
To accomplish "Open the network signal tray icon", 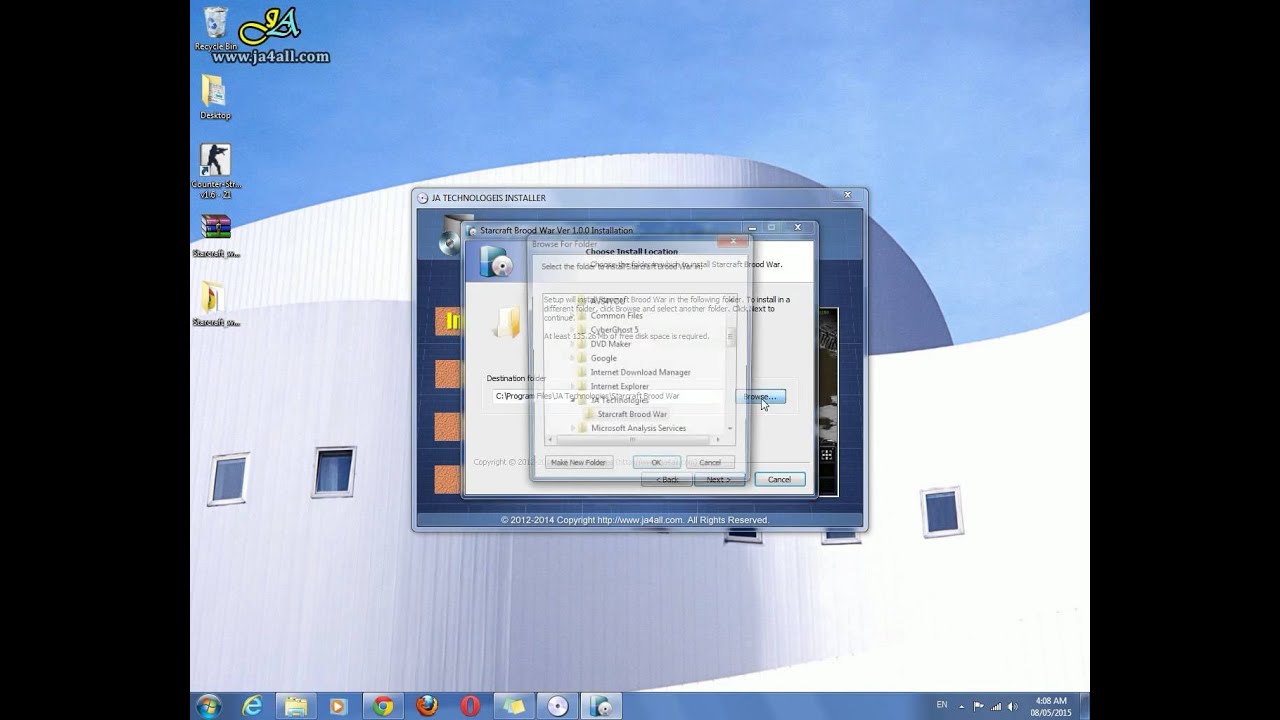I will pos(996,706).
